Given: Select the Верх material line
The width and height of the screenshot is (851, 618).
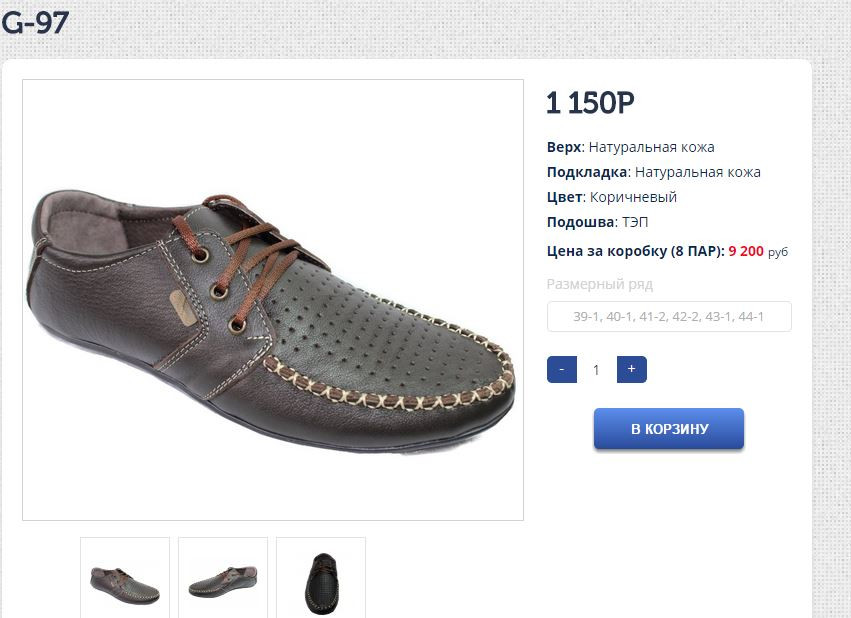Looking at the screenshot, I should pos(630,147).
